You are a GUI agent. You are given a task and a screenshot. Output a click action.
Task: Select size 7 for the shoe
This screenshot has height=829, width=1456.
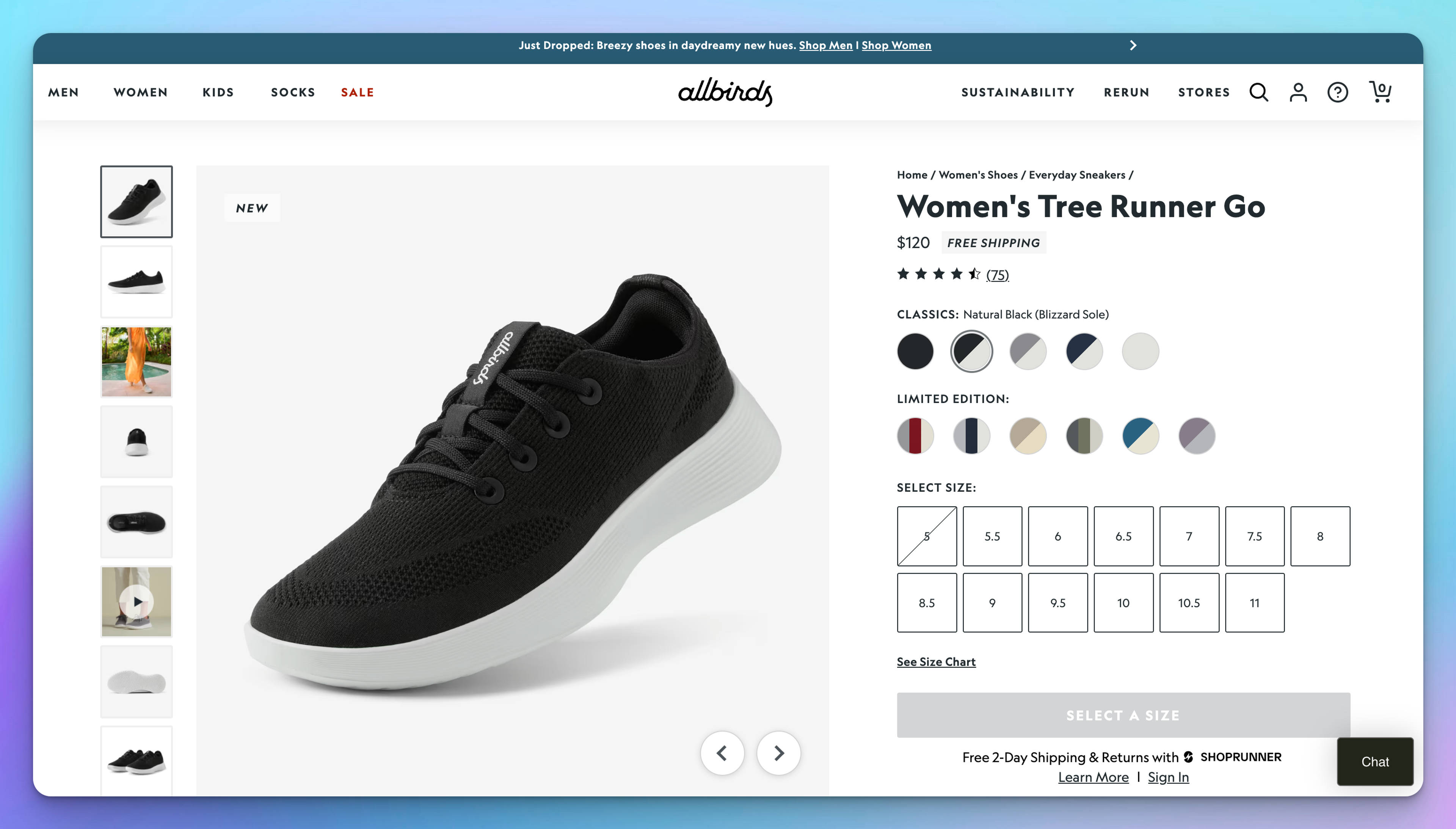(1189, 535)
